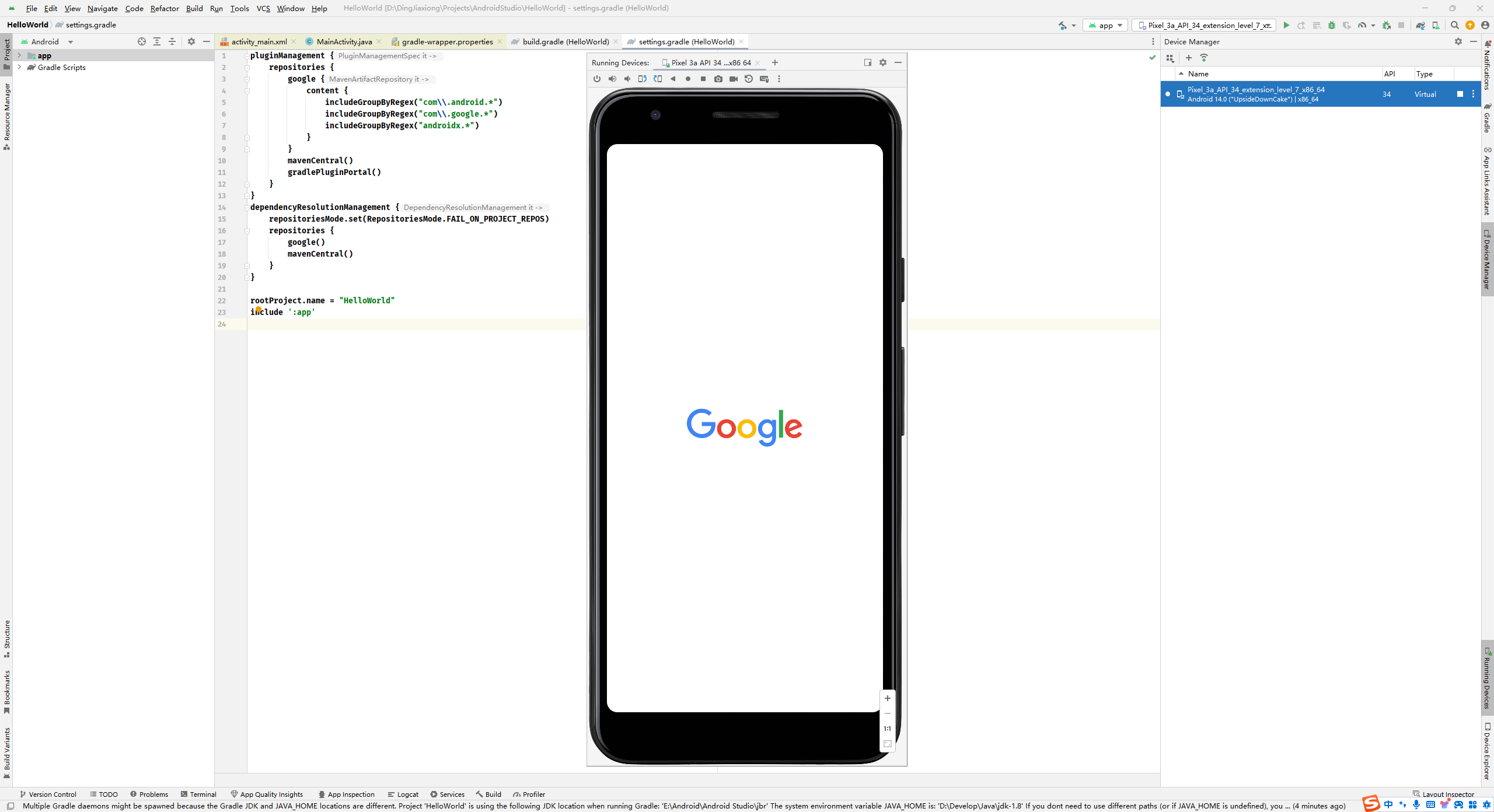Image resolution: width=1494 pixels, height=812 pixels.
Task: Debug app with green bug icon
Action: [x=1332, y=25]
